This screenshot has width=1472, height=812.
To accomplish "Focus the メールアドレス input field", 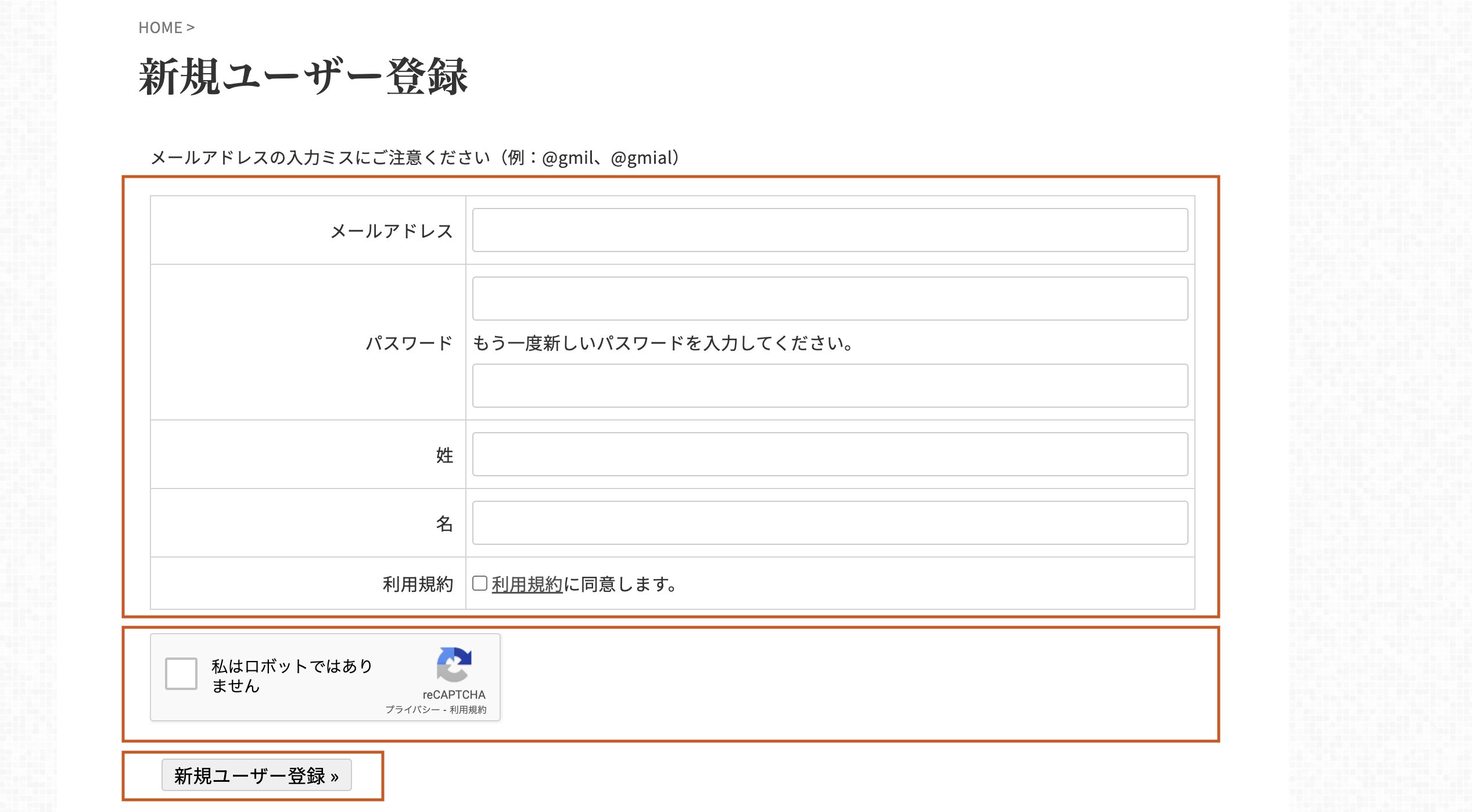I will point(830,230).
